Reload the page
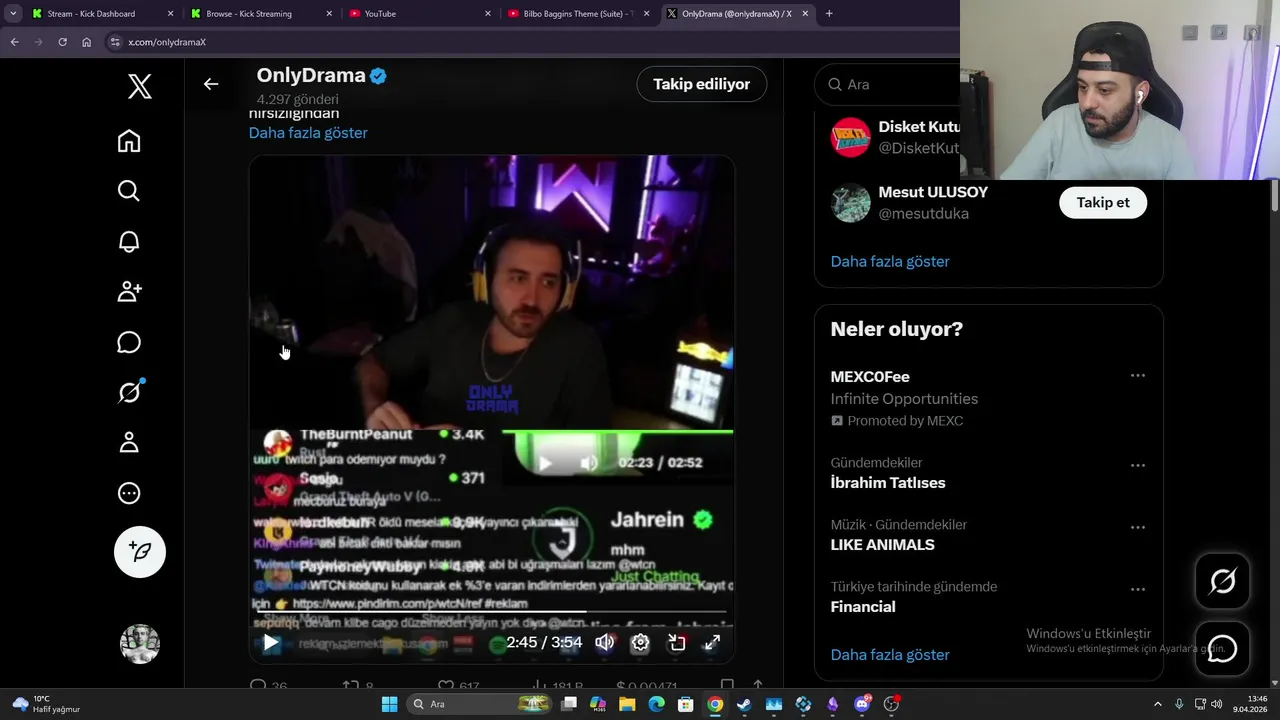This screenshot has height=720, width=1280. [62, 42]
